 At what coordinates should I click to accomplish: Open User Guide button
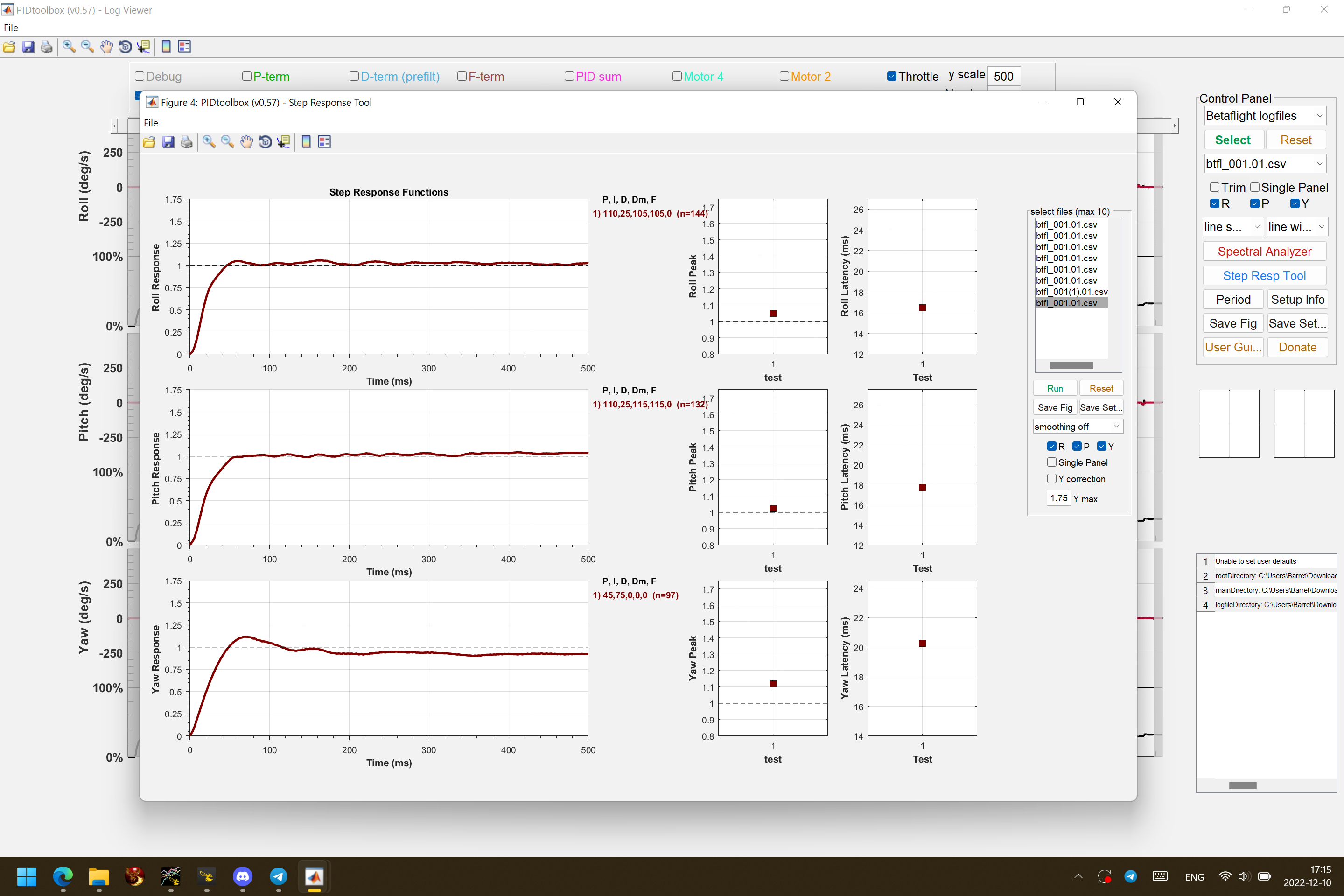(x=1233, y=347)
